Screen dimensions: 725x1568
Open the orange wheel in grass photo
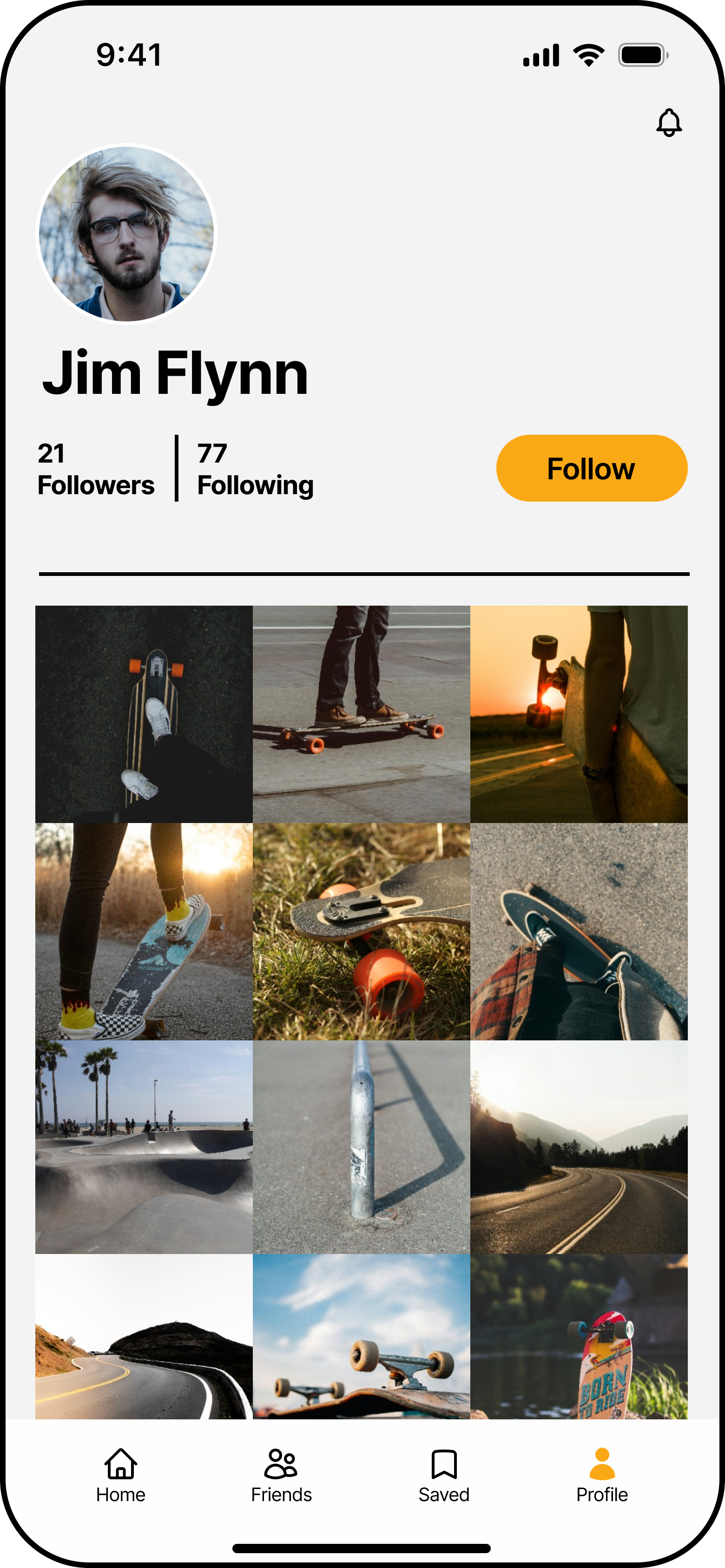coord(361,931)
